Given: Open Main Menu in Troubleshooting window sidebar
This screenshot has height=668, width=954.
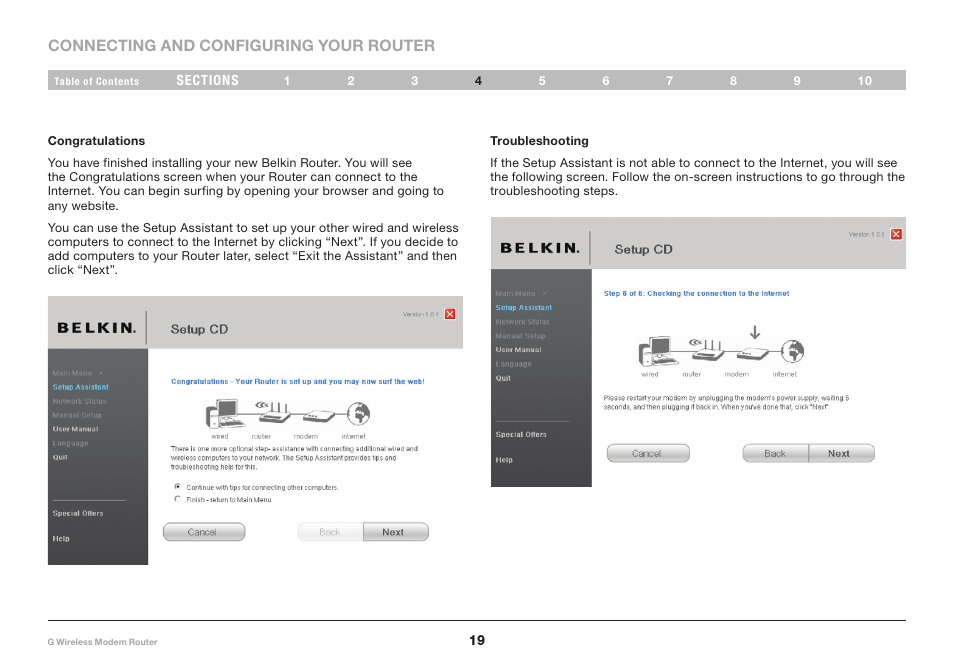Looking at the screenshot, I should point(515,293).
